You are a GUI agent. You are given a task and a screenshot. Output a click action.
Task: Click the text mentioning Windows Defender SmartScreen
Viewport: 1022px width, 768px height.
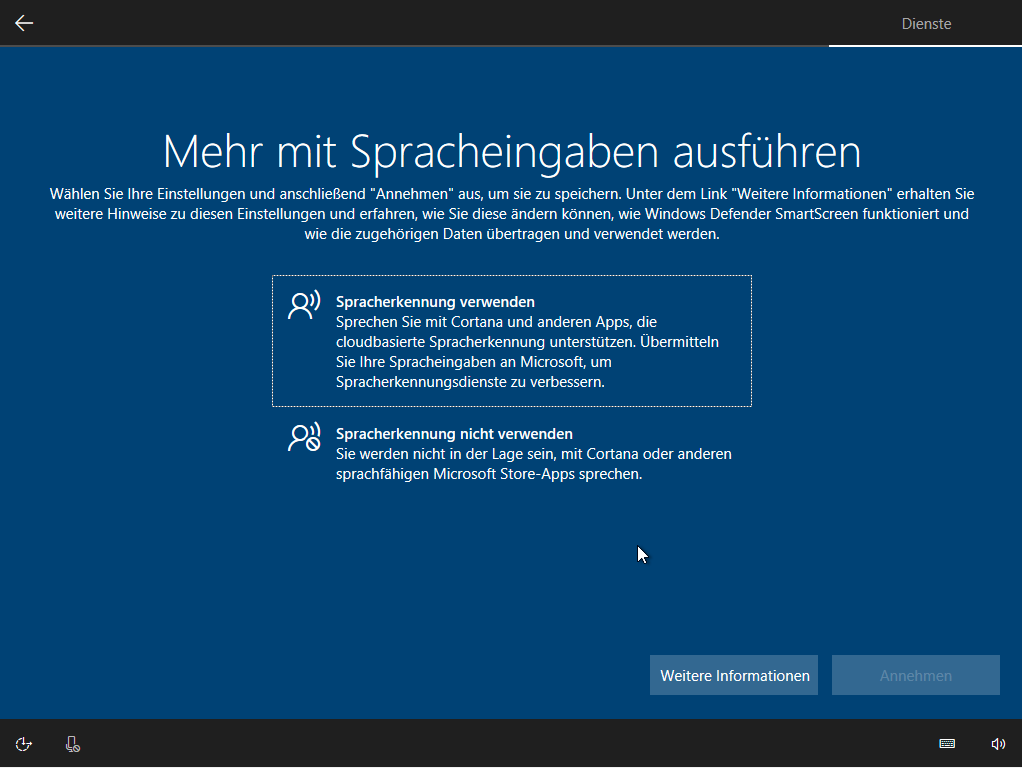pos(512,214)
